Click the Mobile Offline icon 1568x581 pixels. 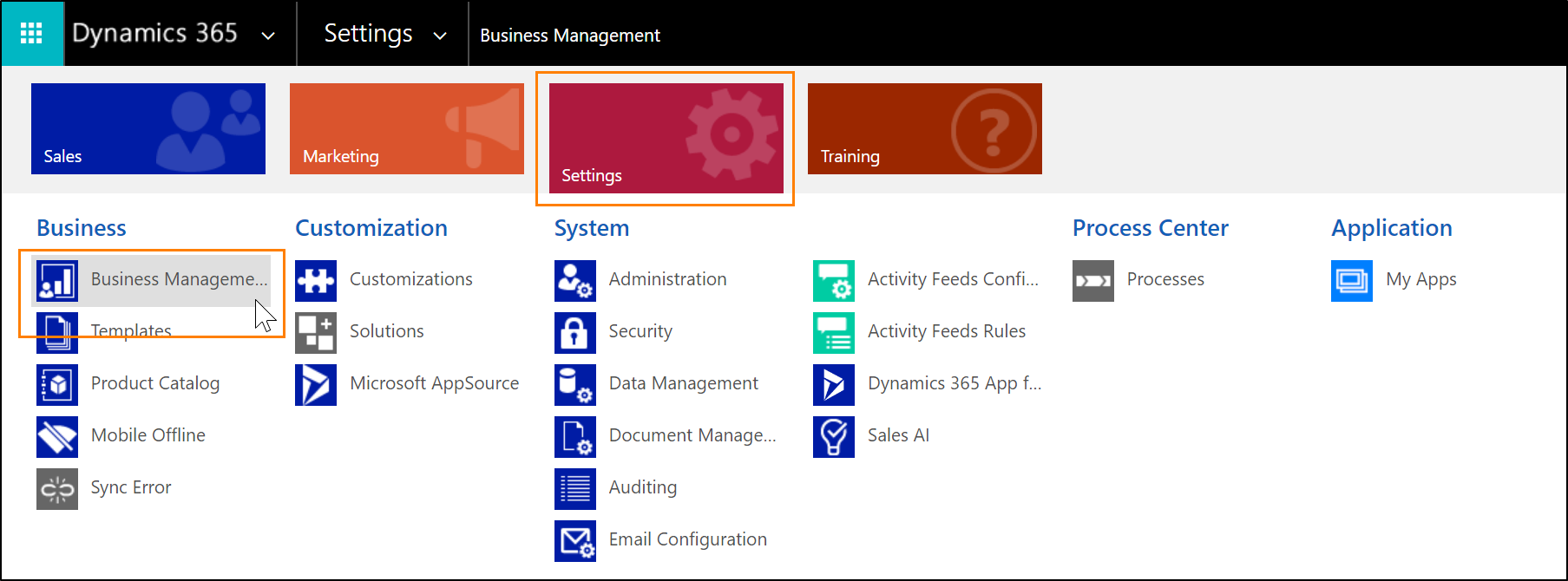coord(57,437)
